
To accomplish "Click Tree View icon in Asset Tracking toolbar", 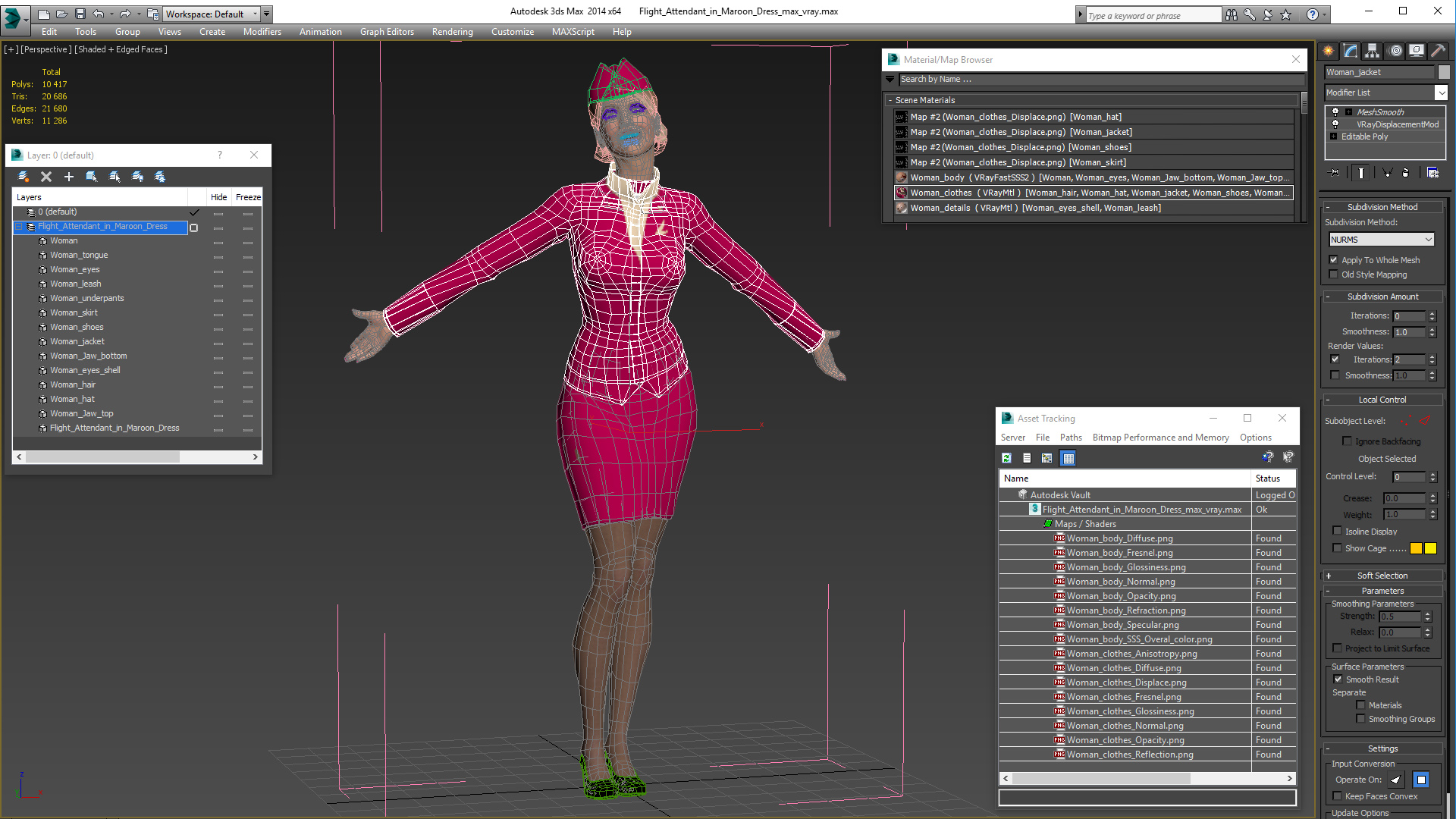I will tap(1047, 458).
